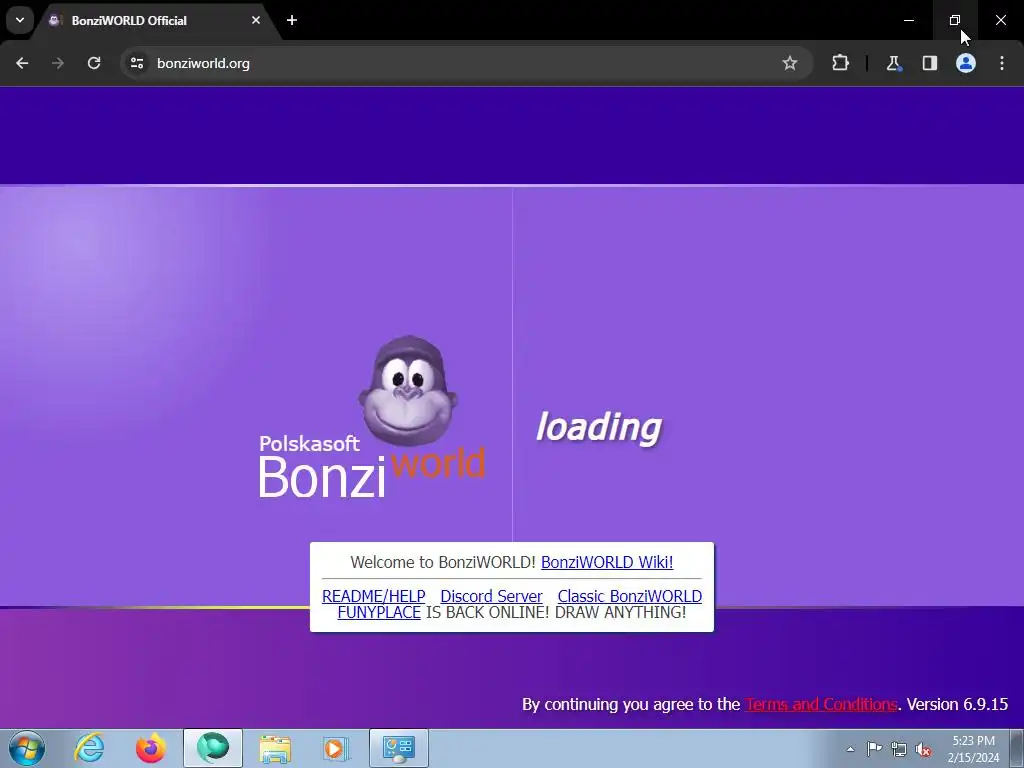Viewport: 1024px width, 768px height.
Task: Open the BonziWORLD Wiki! link
Action: [607, 562]
